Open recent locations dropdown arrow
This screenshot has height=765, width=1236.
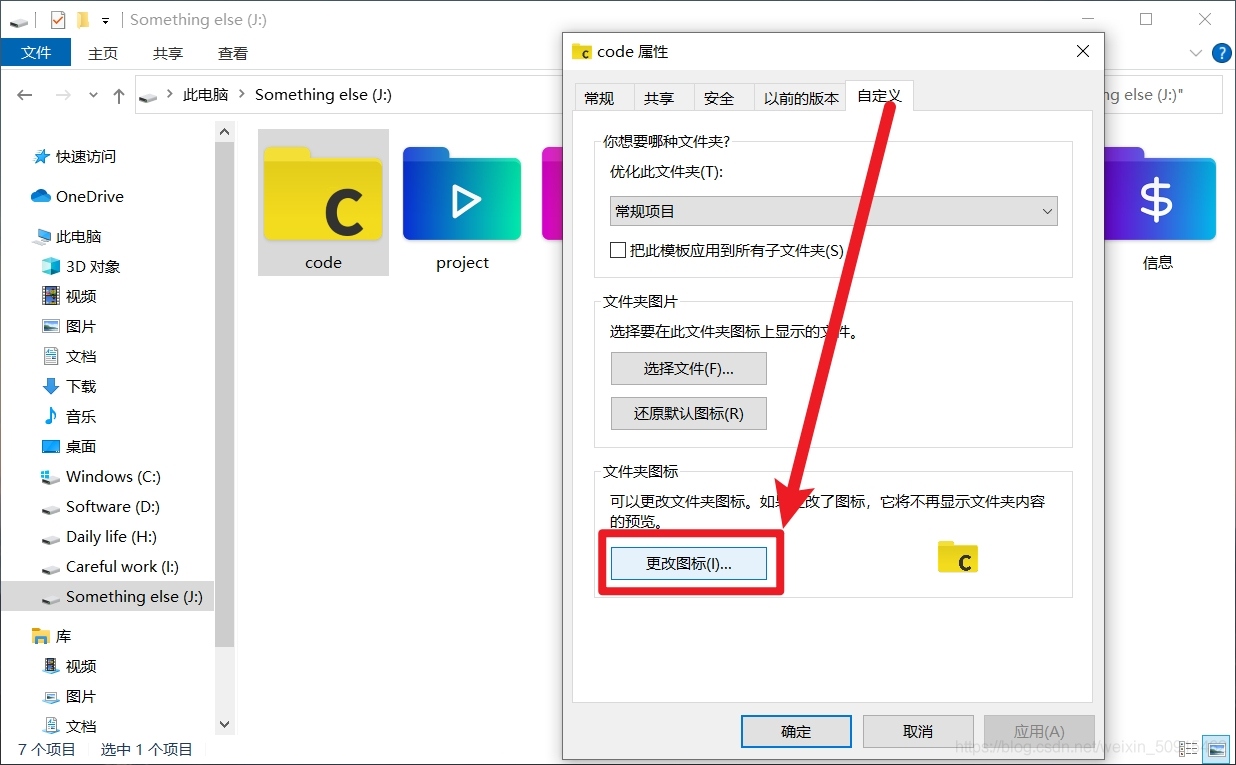point(94,95)
